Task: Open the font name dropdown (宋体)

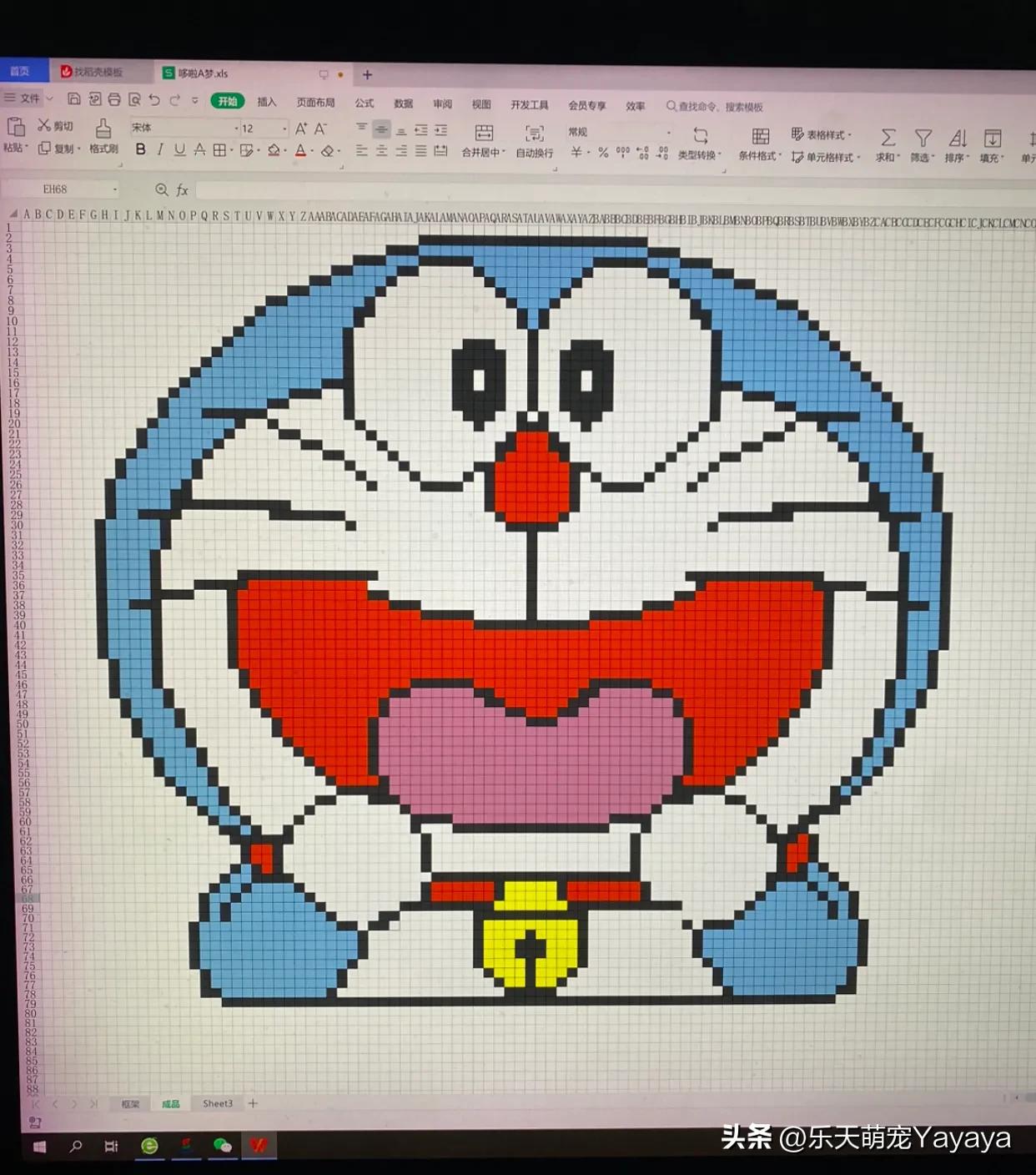Action: tap(236, 129)
